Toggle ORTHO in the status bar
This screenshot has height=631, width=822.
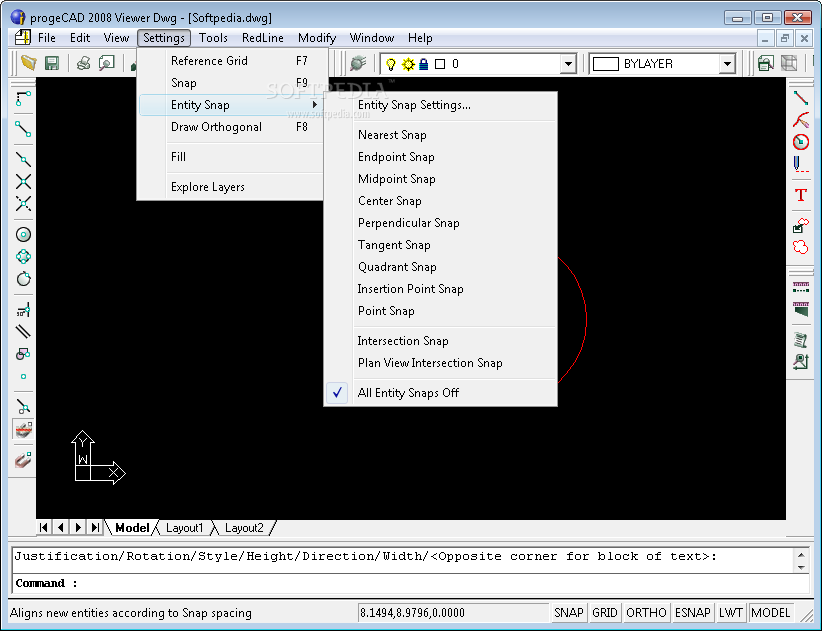click(646, 613)
